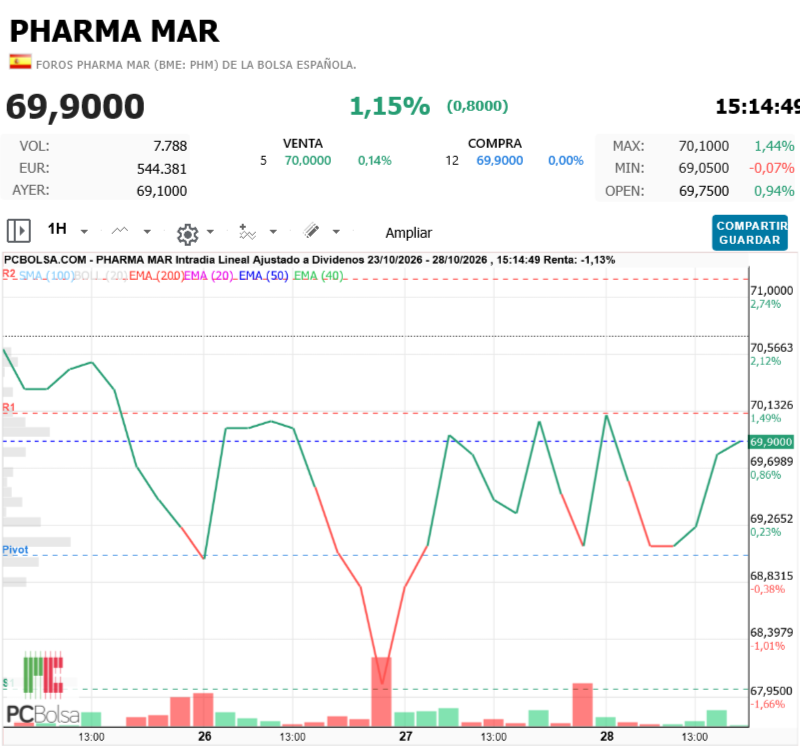This screenshot has height=746, width=800.
Task: Click the 71,0000 price axis label
Action: point(771,291)
